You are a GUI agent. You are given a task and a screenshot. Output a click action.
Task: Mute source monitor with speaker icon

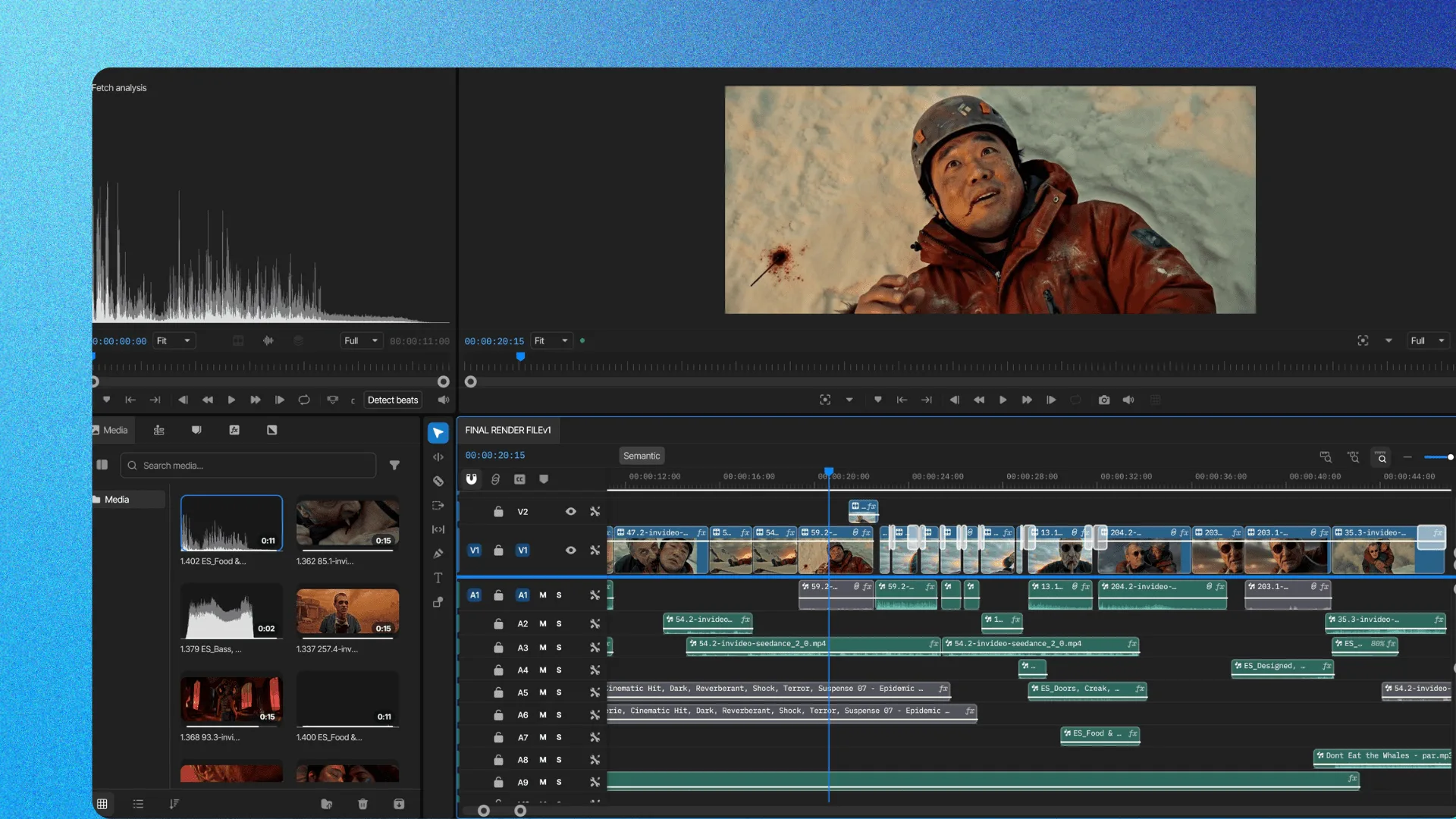(x=444, y=400)
